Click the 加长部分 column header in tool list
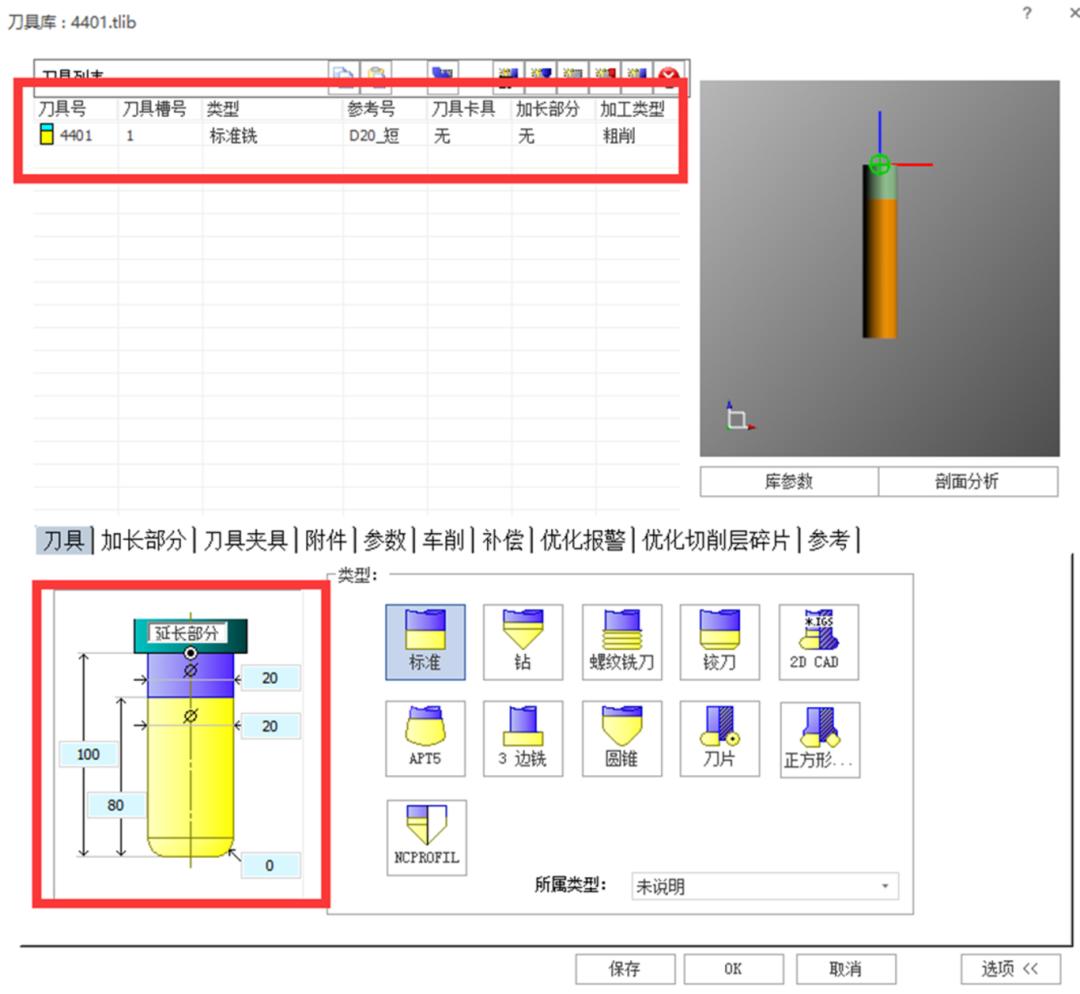Viewport: 1080px width, 994px height. (548, 109)
